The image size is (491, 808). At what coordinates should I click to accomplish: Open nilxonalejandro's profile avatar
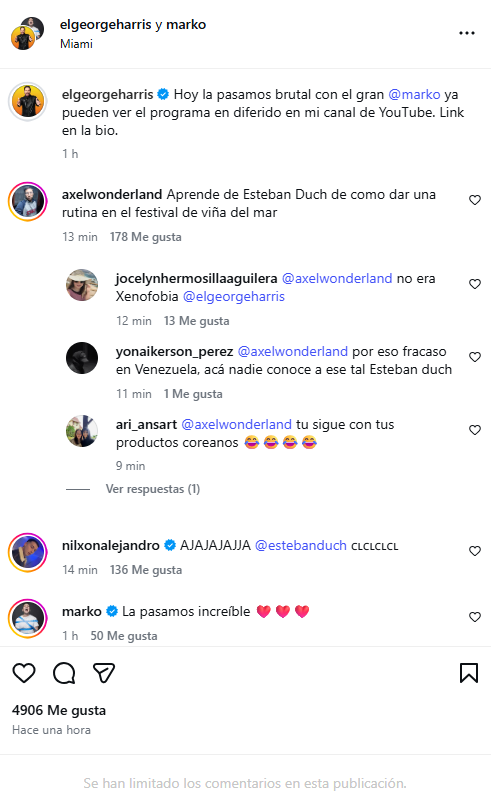click(x=28, y=552)
